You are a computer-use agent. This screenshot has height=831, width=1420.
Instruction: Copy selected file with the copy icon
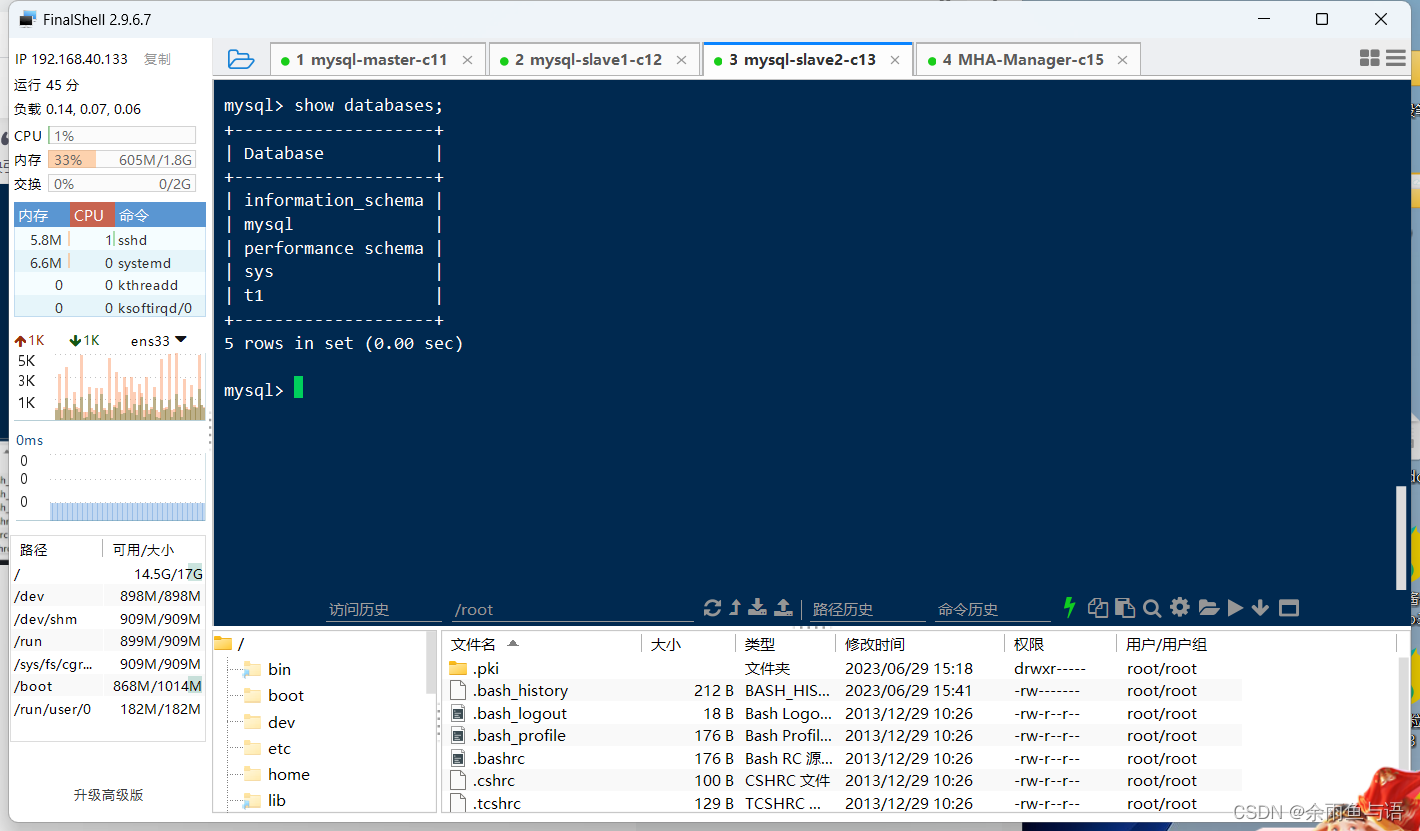[x=1097, y=607]
